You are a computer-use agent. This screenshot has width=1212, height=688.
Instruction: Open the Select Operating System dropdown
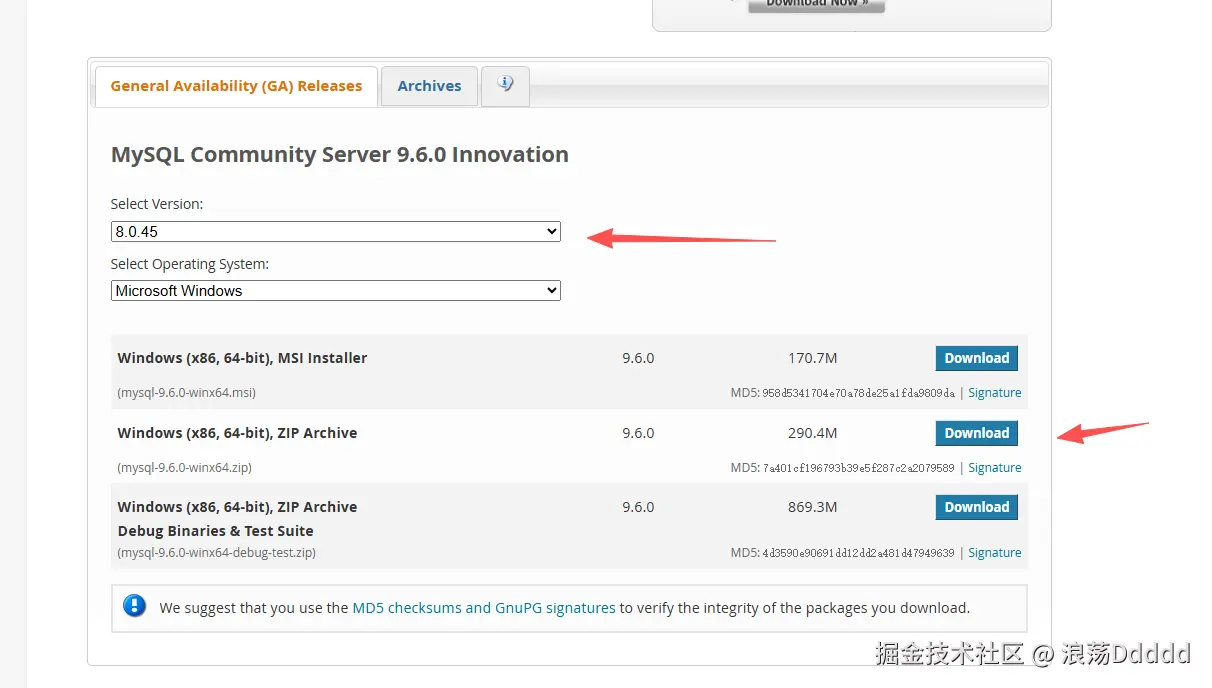pos(336,291)
